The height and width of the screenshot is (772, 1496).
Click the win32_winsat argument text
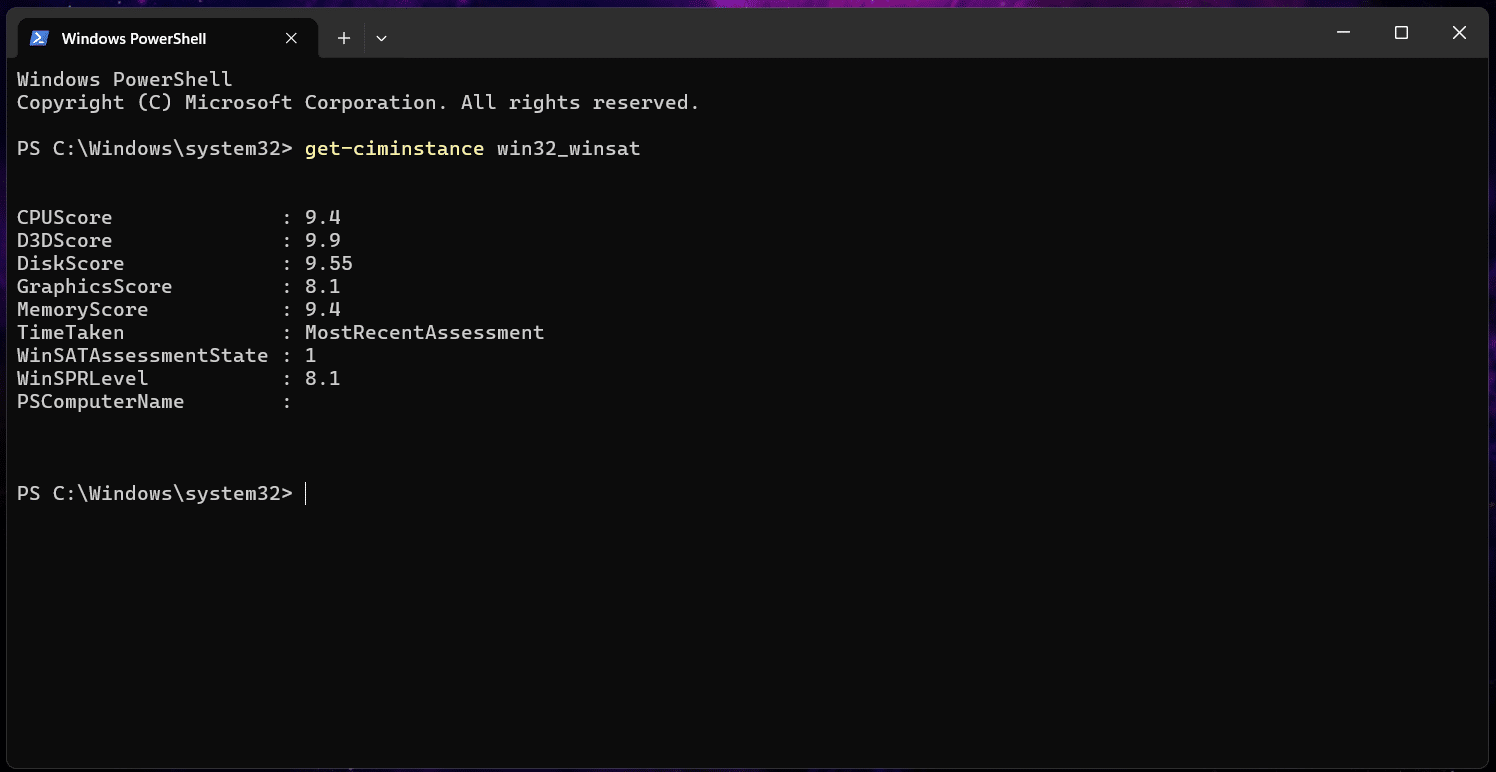568,149
